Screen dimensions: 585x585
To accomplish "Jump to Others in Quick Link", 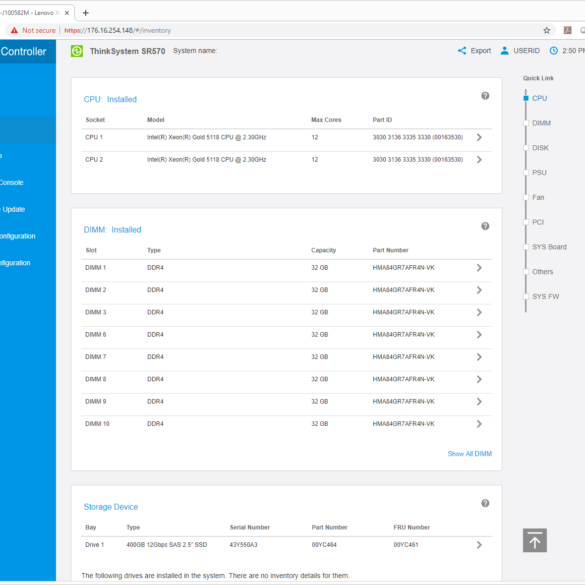I will click(x=542, y=272).
